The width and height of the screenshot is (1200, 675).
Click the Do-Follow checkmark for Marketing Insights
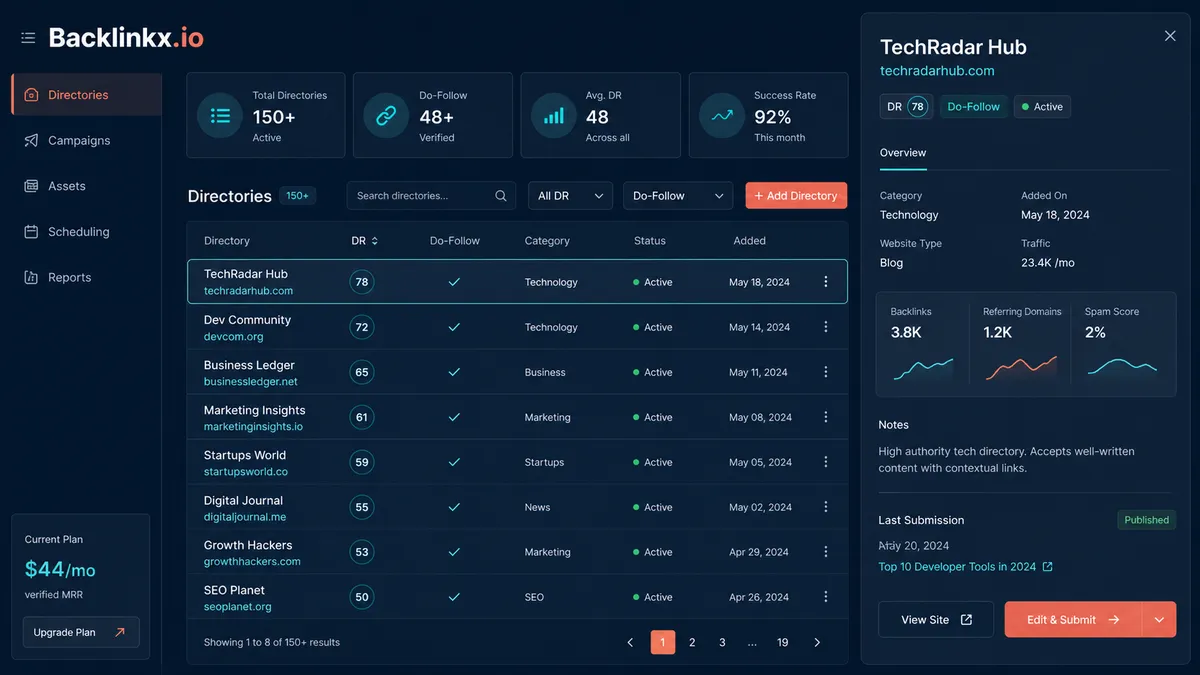454,417
